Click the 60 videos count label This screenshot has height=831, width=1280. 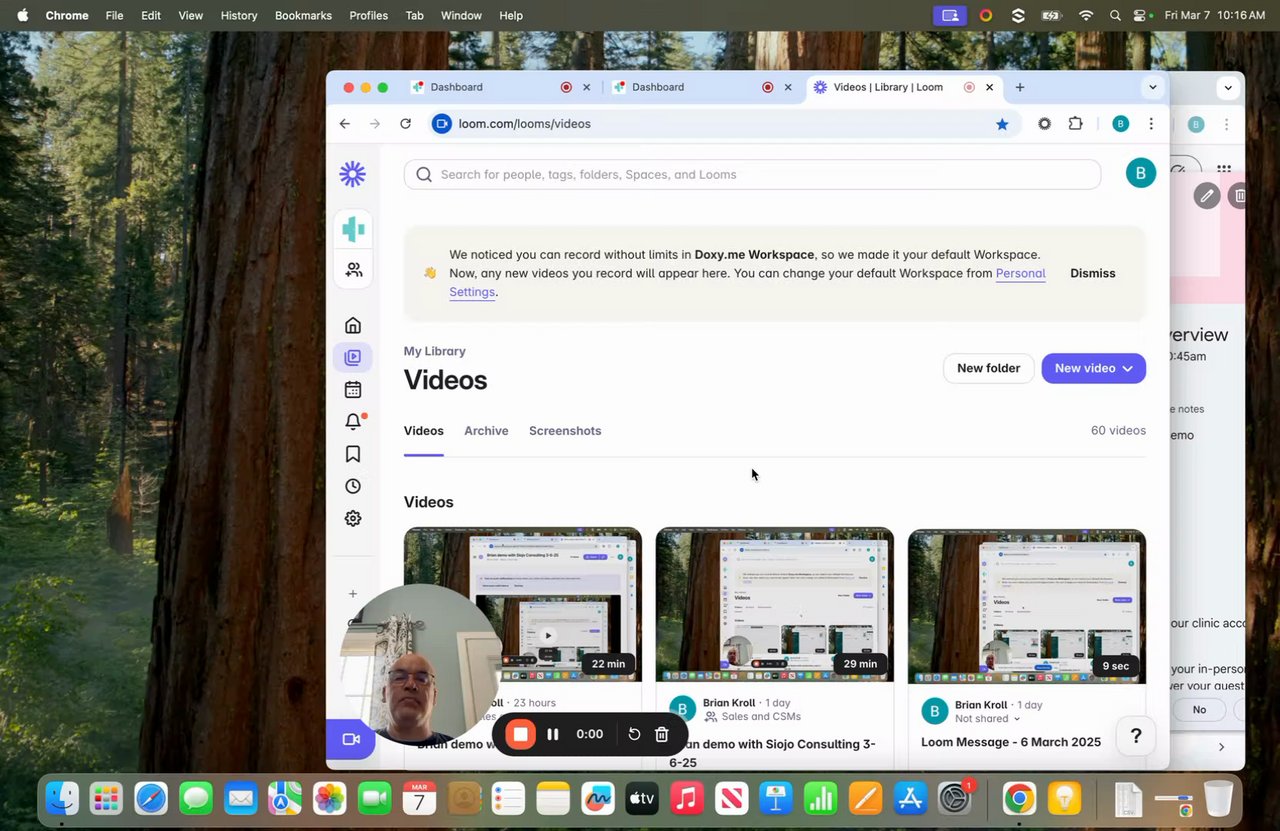pyautogui.click(x=1118, y=431)
